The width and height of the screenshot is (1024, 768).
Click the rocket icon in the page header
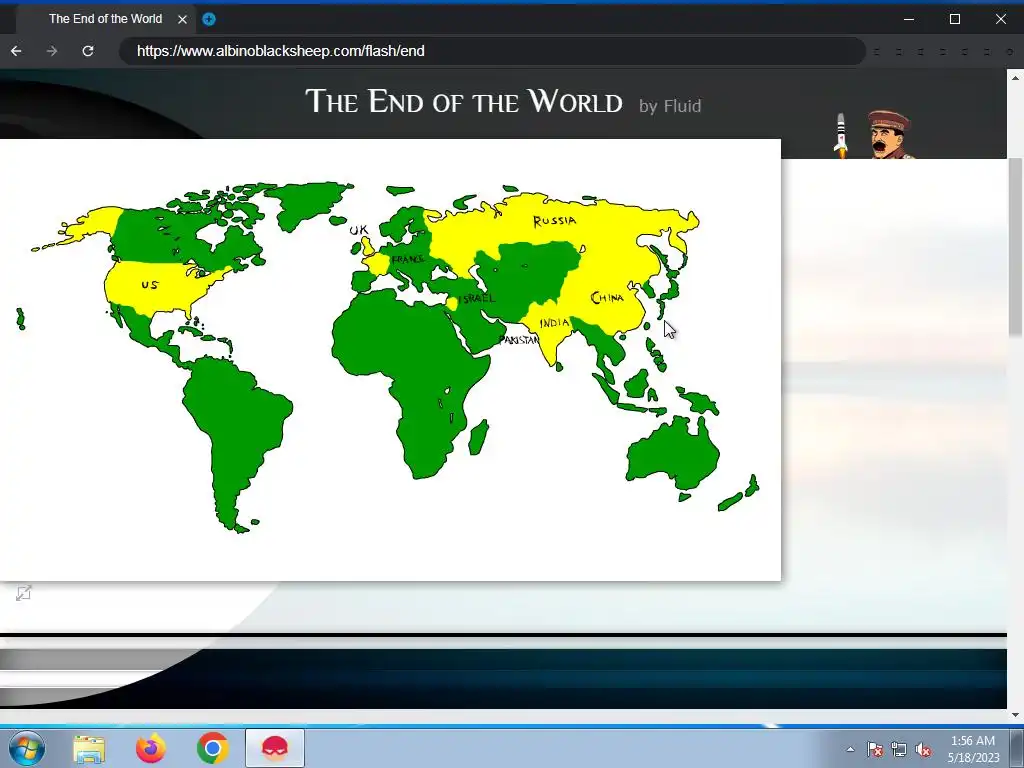(841, 135)
